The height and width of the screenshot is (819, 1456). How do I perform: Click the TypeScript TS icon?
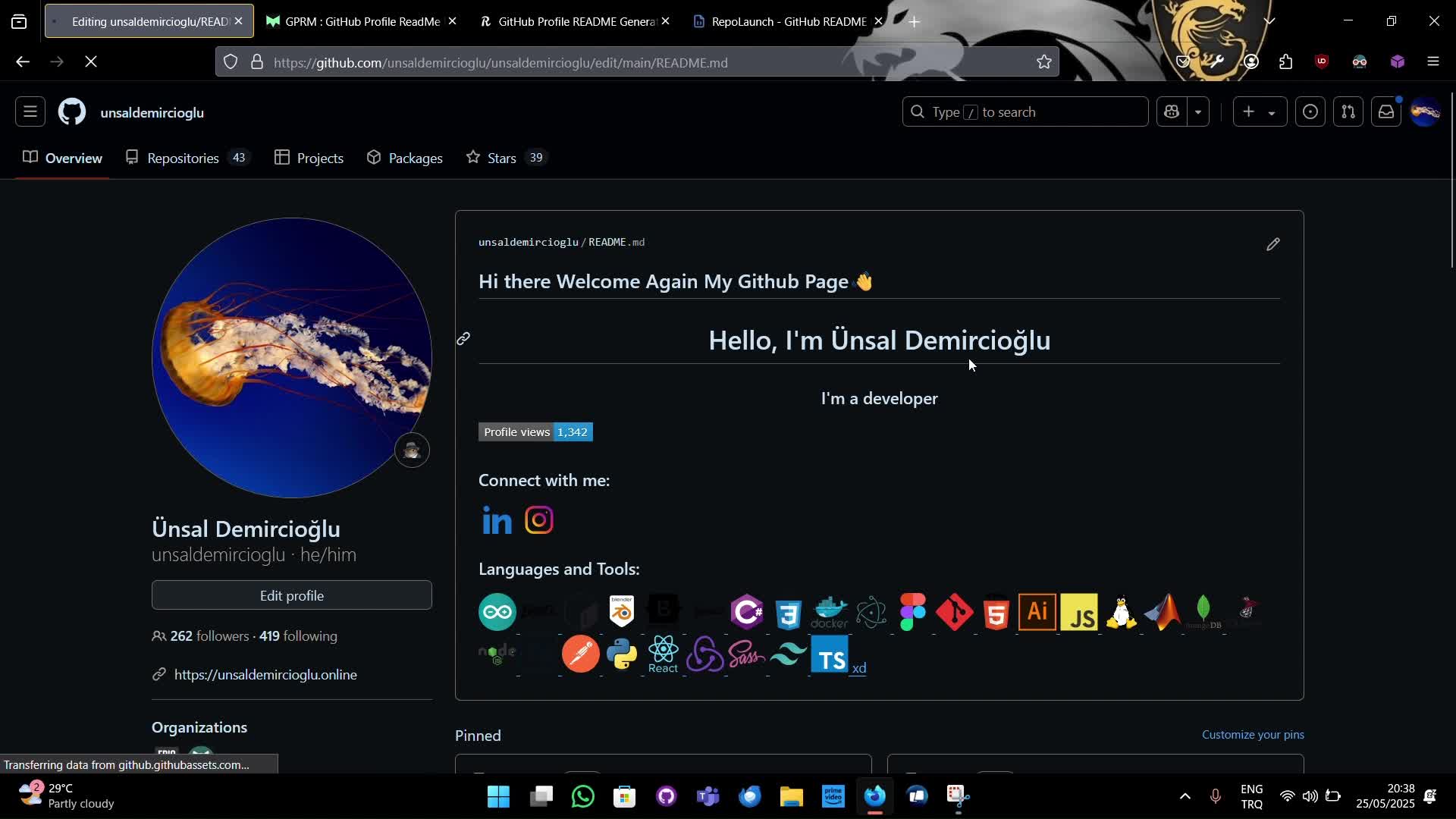pyautogui.click(x=830, y=654)
